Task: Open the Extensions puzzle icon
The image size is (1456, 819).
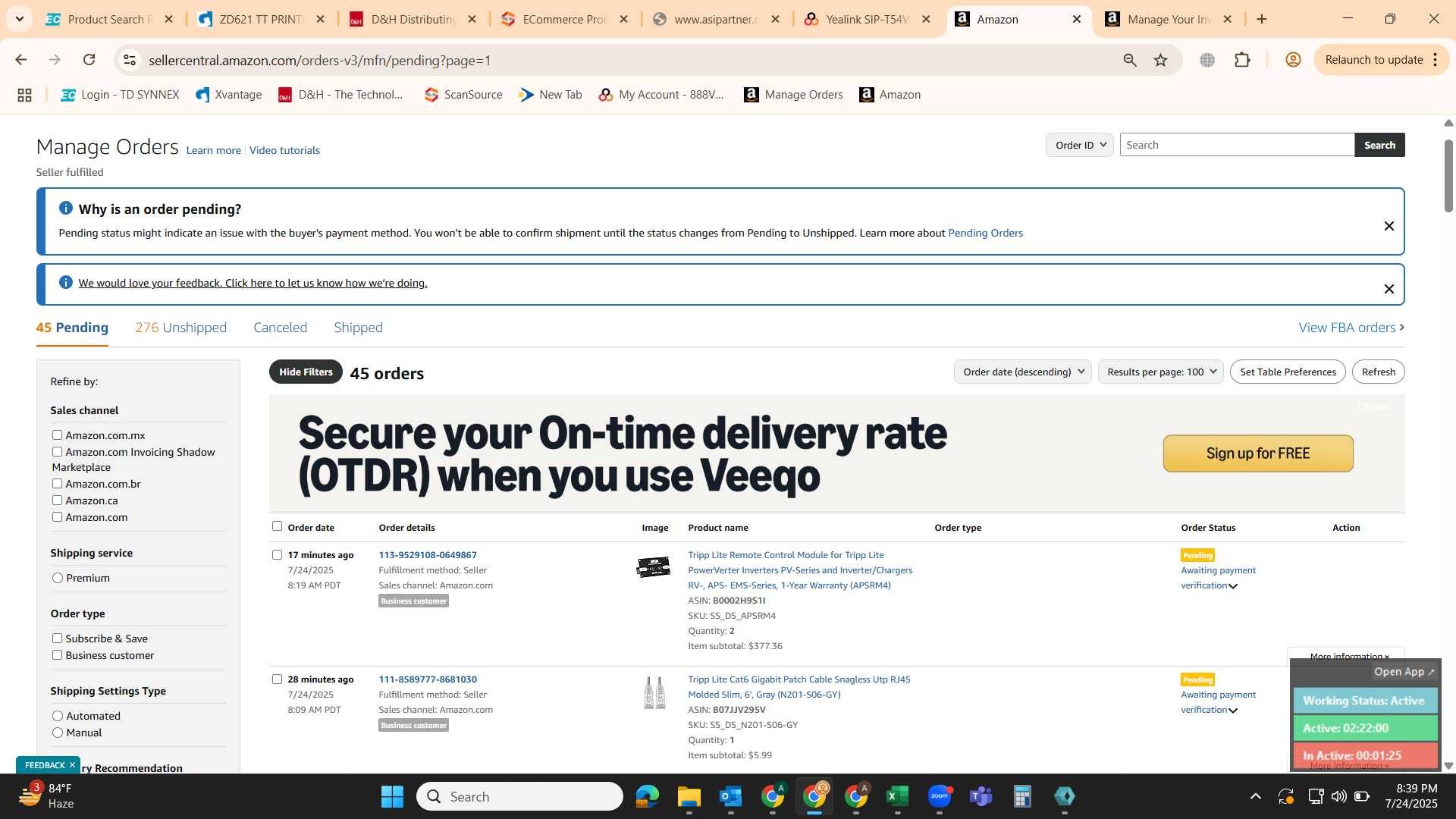Action: [1242, 60]
